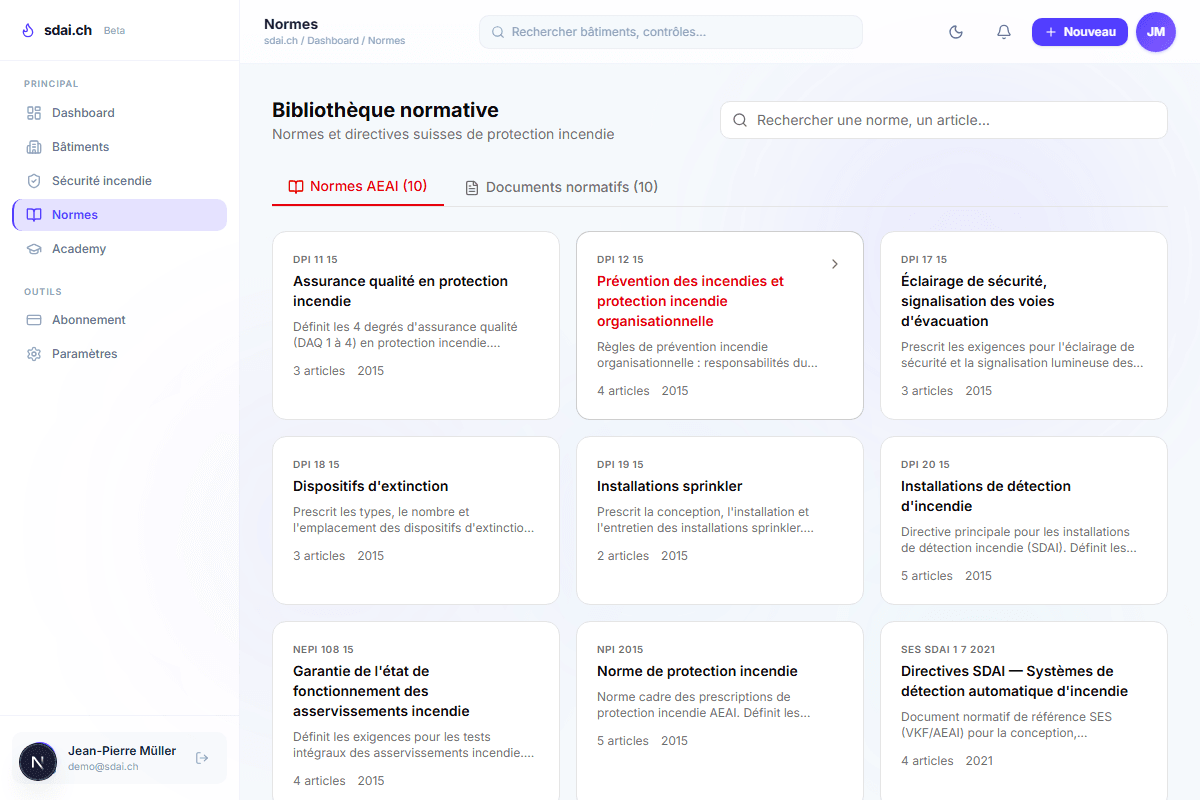
Task: Expand the DPI 12 15 card chevron
Action: click(835, 263)
